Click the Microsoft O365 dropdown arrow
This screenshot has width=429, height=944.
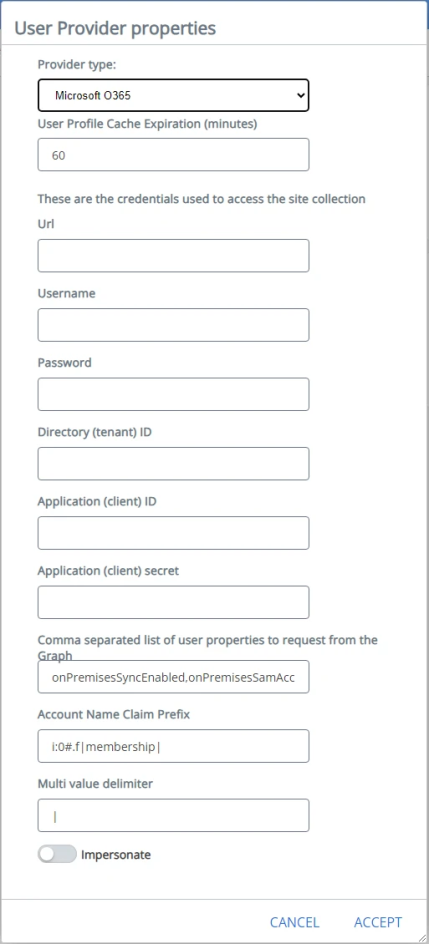[x=301, y=95]
